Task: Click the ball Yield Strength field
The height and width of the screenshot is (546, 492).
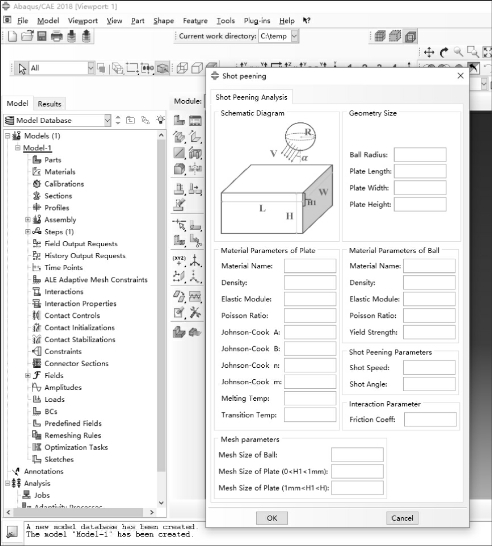Action: [x=429, y=332]
